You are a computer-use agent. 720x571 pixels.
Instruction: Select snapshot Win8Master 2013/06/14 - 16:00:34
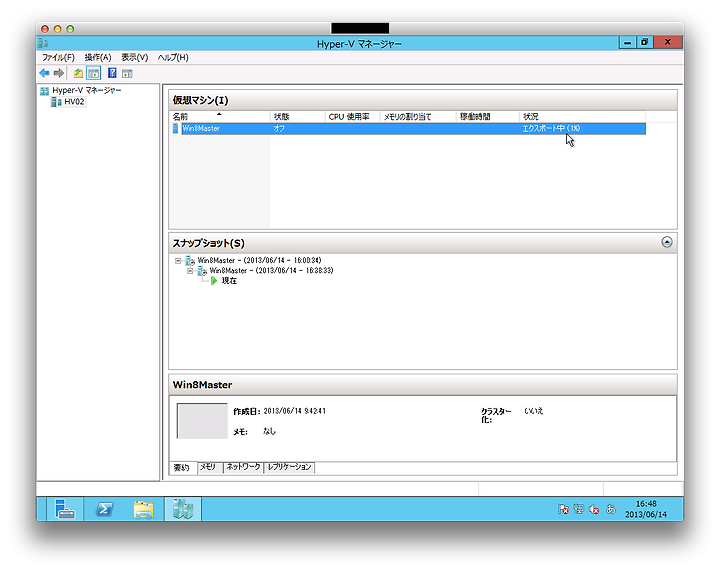point(259,260)
